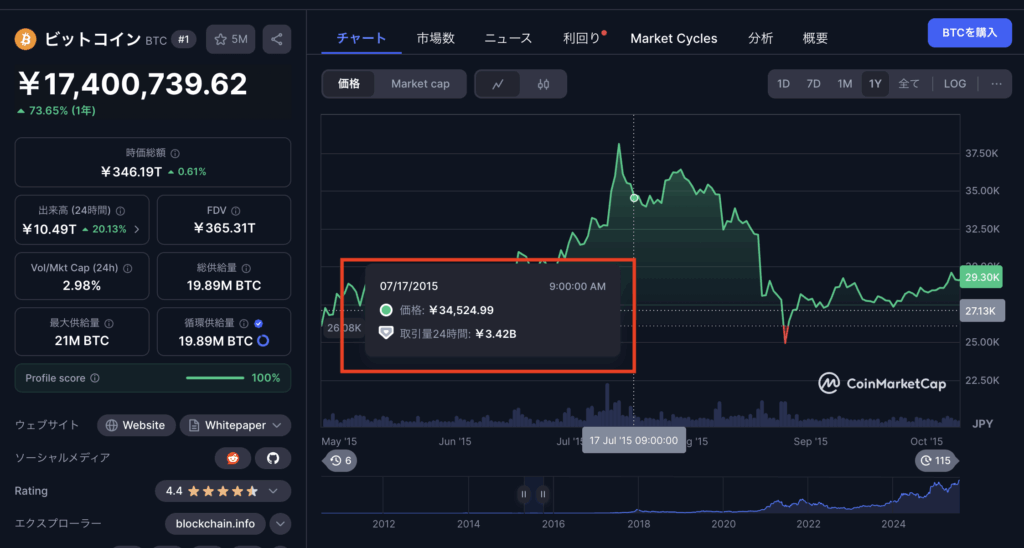The width and height of the screenshot is (1024, 548).
Task: Expand more explorers chevron beside blockchain.info
Action: (x=280, y=524)
